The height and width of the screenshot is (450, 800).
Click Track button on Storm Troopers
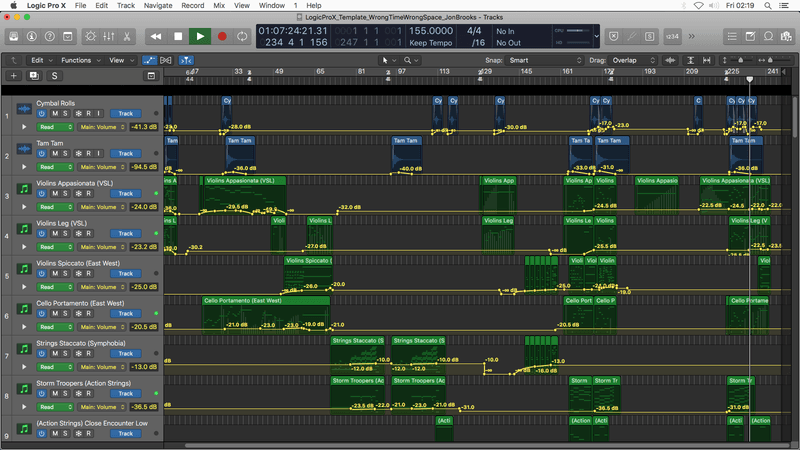coord(126,393)
